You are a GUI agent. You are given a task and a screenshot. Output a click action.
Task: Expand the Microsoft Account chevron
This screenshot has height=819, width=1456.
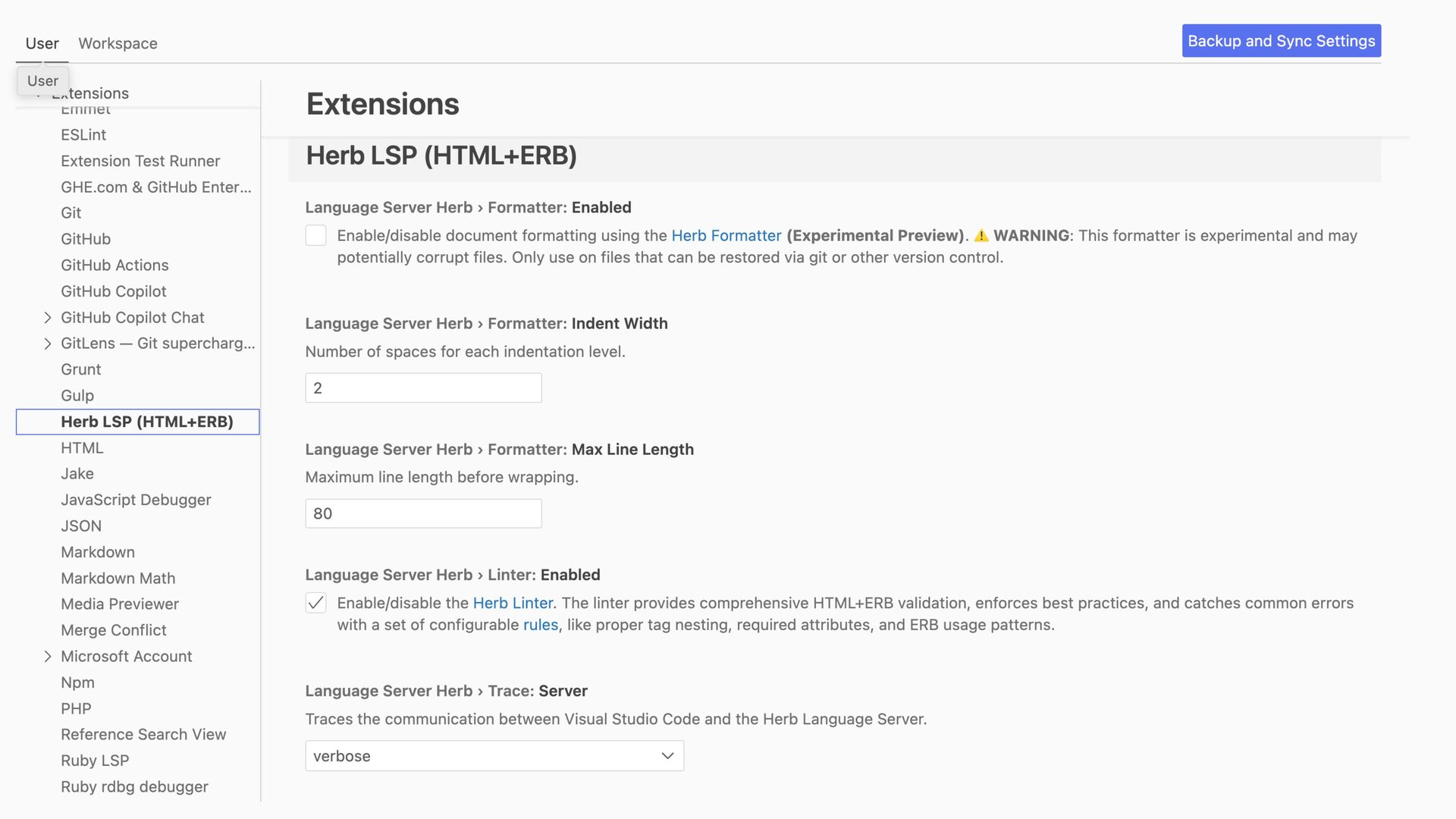[48, 657]
